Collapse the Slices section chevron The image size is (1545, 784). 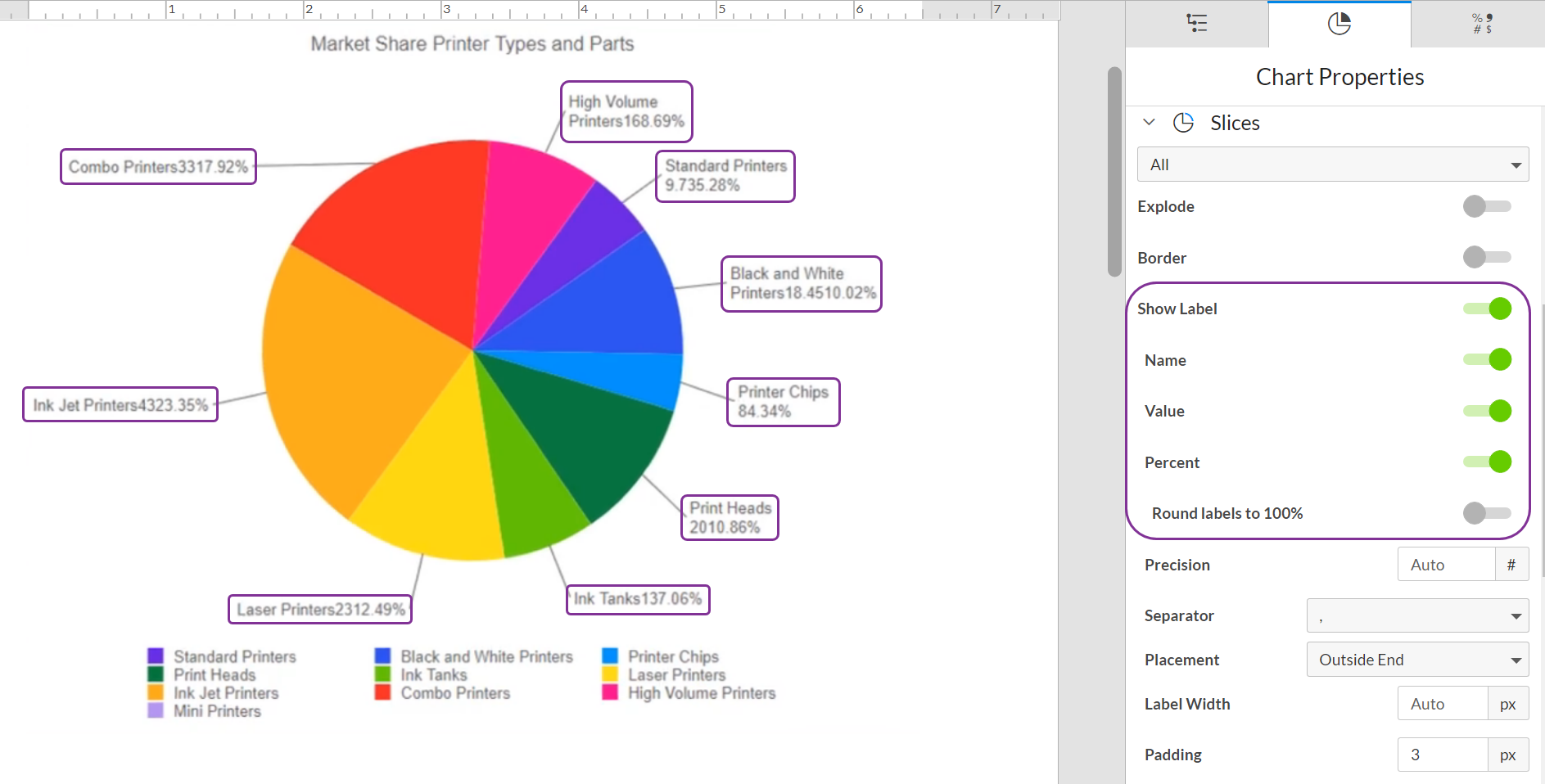[1149, 123]
